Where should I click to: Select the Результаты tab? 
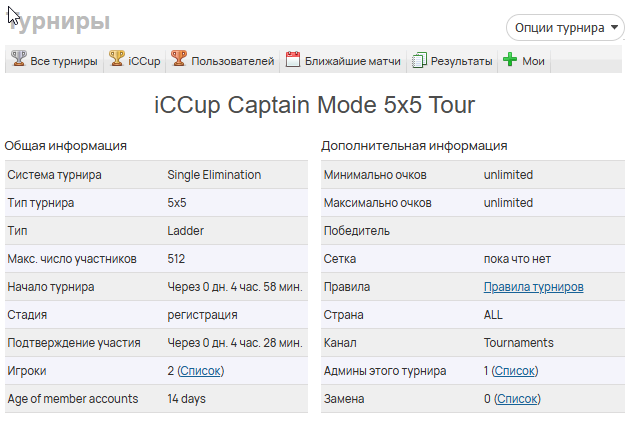click(x=452, y=60)
